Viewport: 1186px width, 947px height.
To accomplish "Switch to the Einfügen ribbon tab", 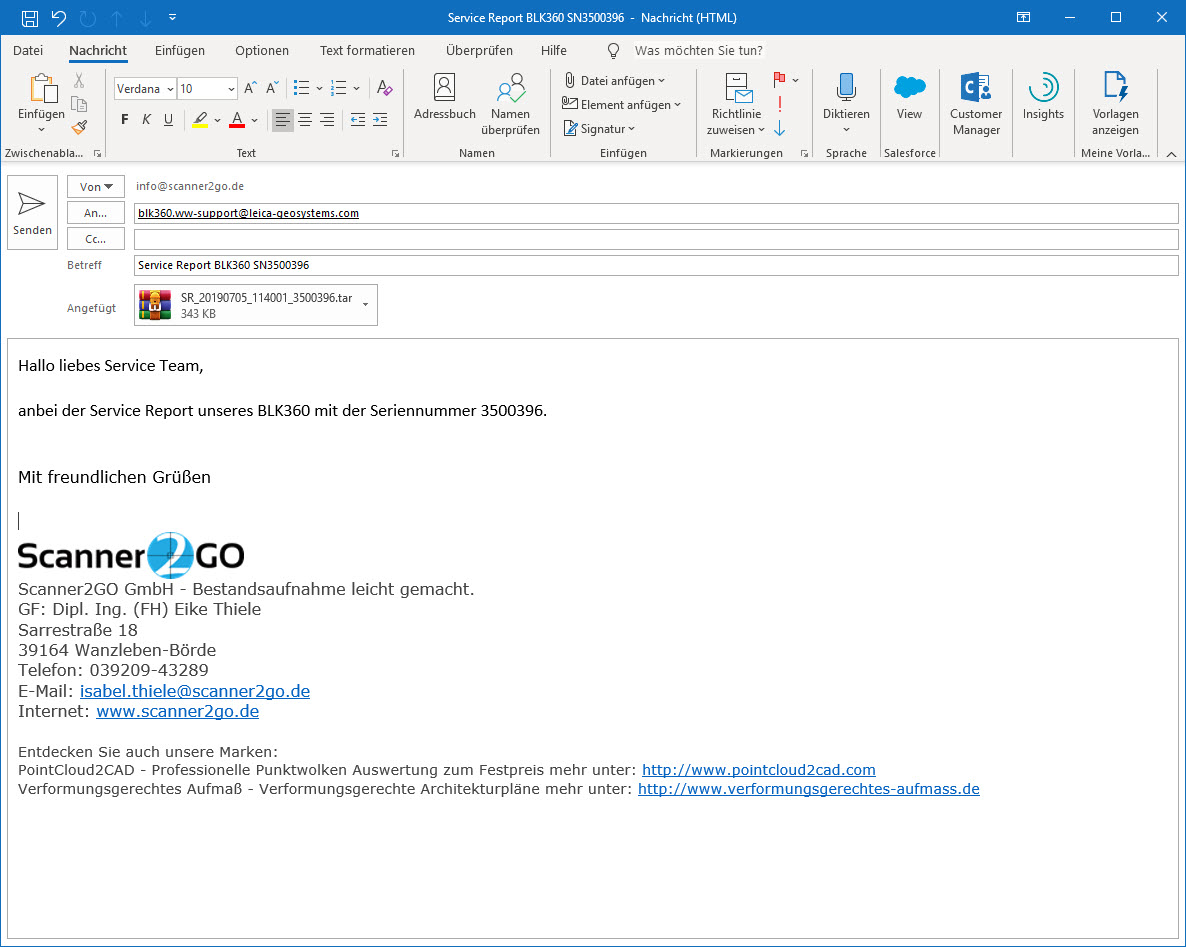I will point(179,51).
